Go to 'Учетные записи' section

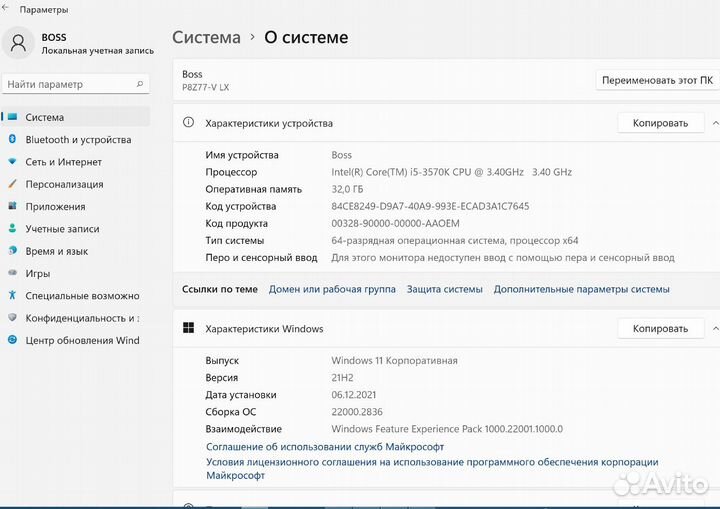[x=62, y=229]
